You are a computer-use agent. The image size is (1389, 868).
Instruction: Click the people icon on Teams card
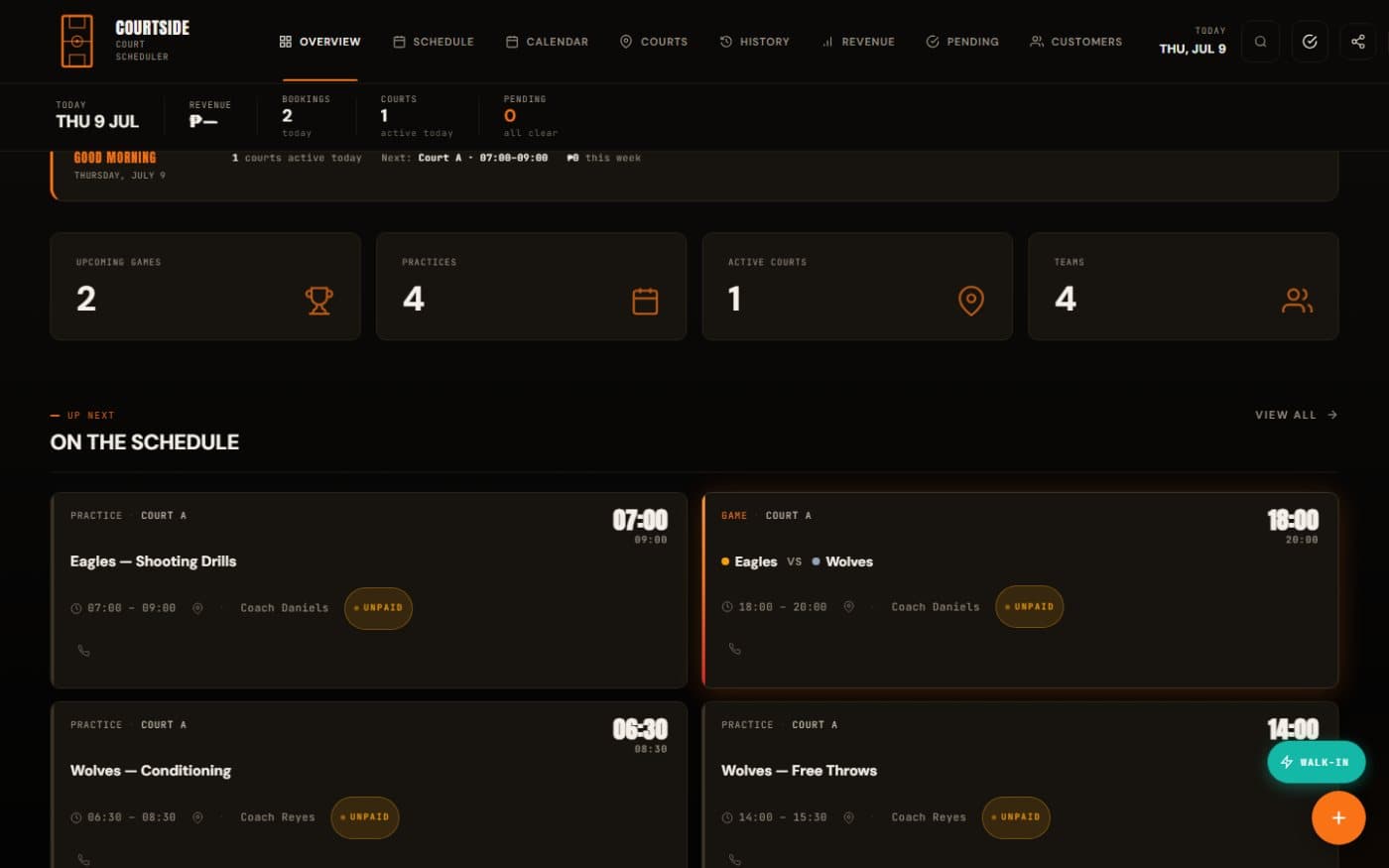point(1297,301)
